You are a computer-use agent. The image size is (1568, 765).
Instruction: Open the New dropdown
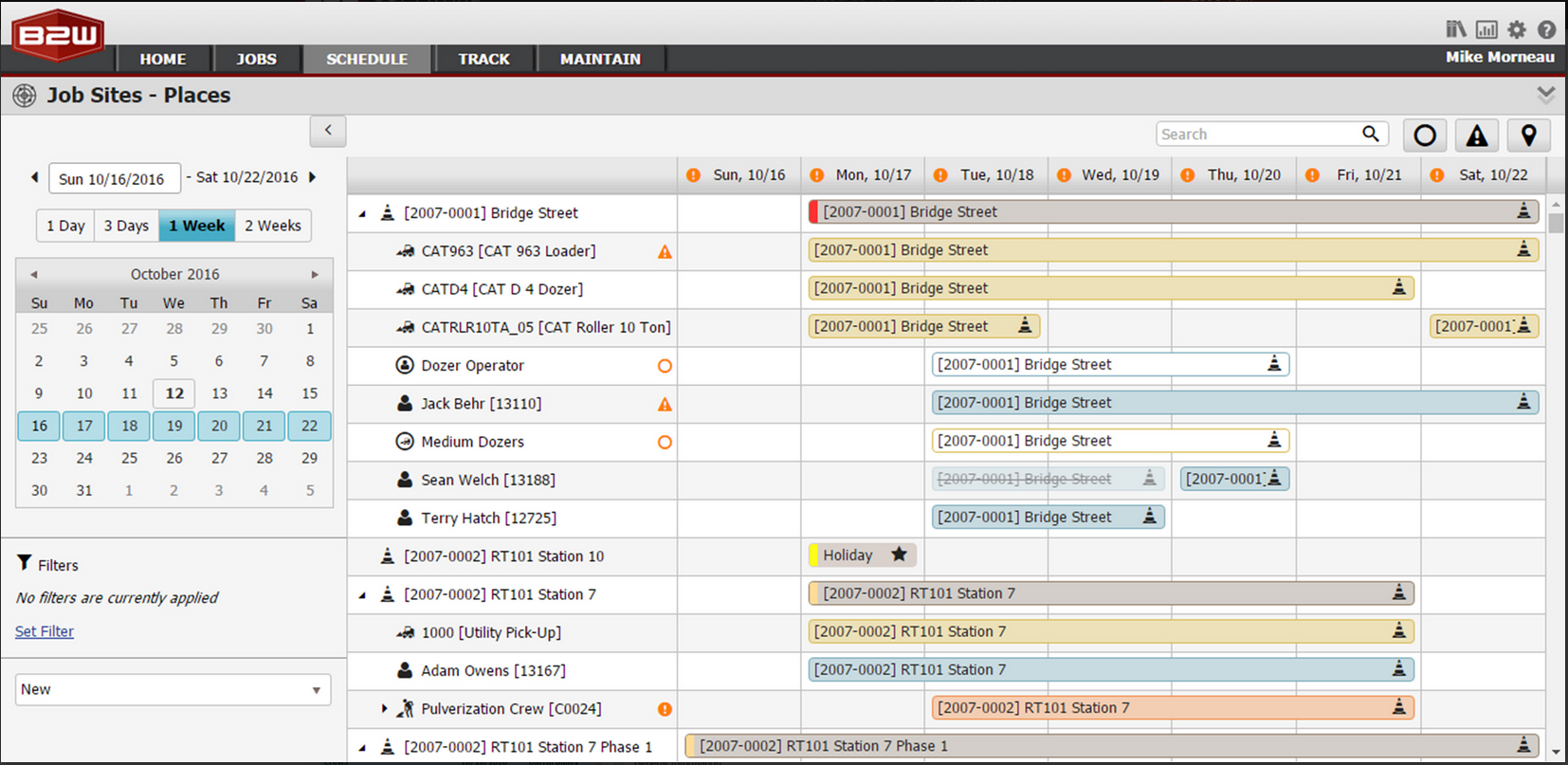pyautogui.click(x=173, y=689)
